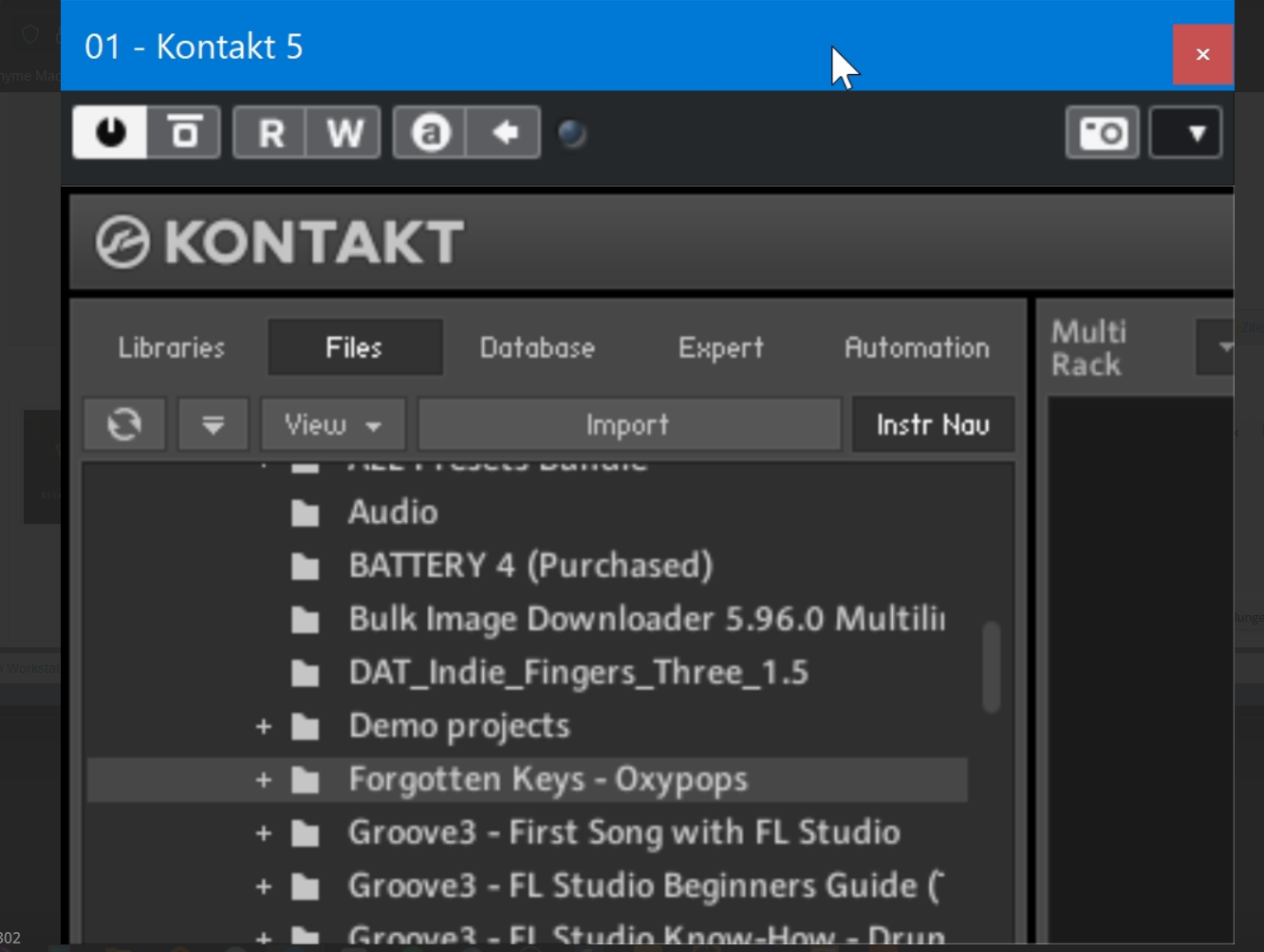Open the View dropdown menu

click(x=332, y=424)
